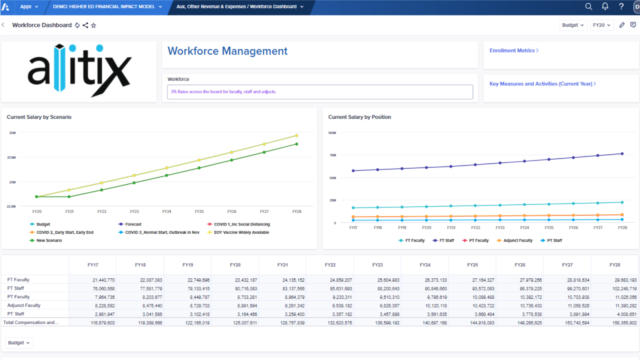Toggle COVID 3 Normal Start legend entry
The width and height of the screenshot is (640, 360).
click(159, 233)
